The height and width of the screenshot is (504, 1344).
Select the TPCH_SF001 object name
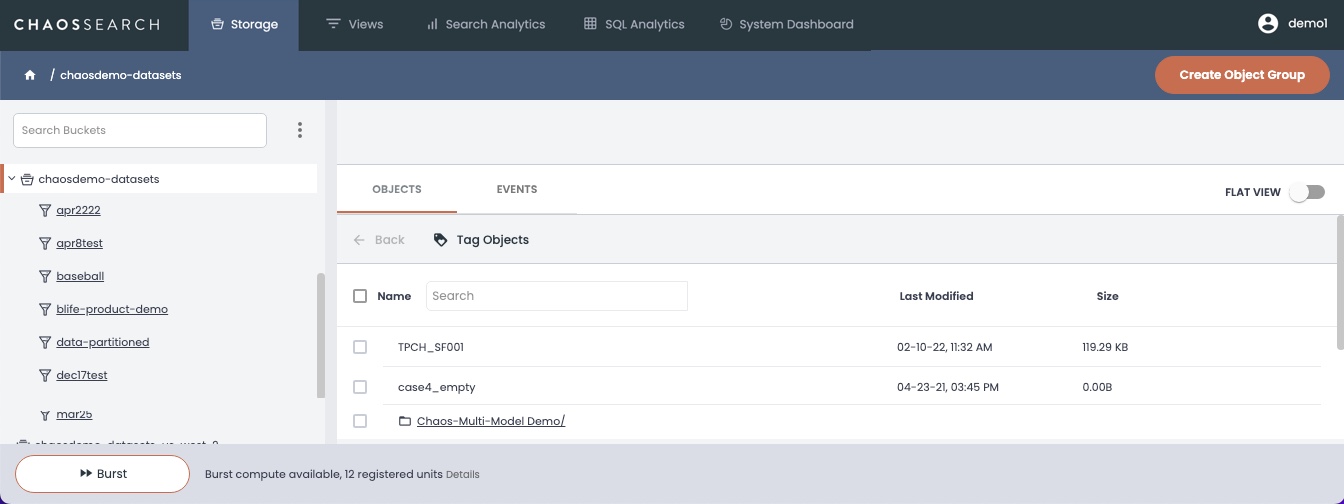coord(431,347)
